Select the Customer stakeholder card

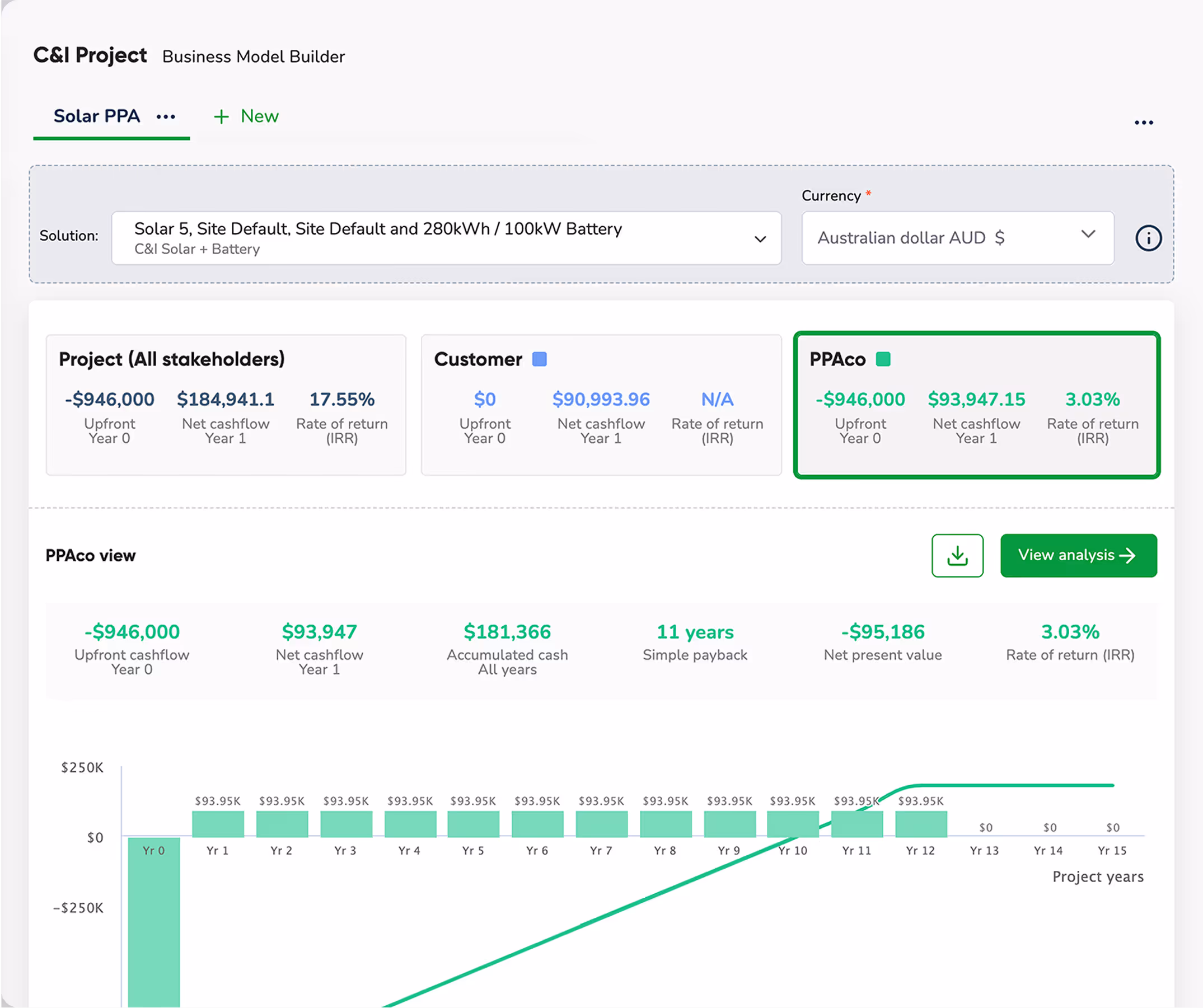coord(601,405)
